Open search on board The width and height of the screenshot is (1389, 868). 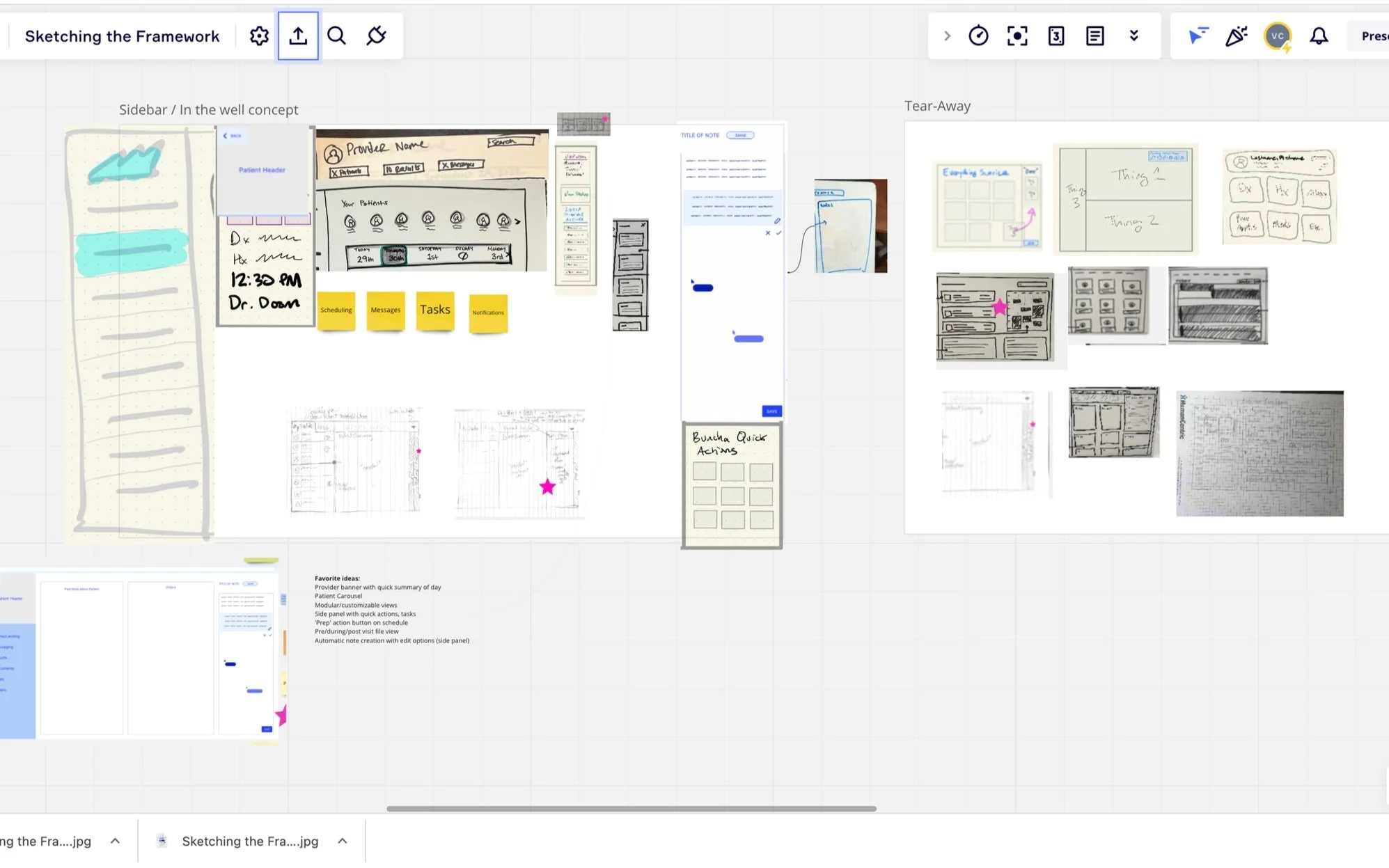[x=337, y=35]
